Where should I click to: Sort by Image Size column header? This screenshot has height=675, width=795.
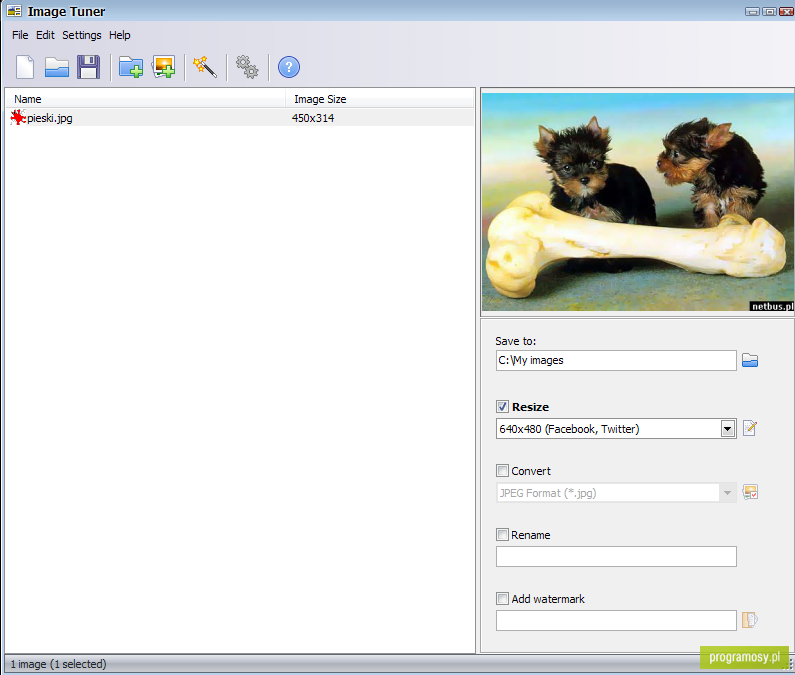380,99
